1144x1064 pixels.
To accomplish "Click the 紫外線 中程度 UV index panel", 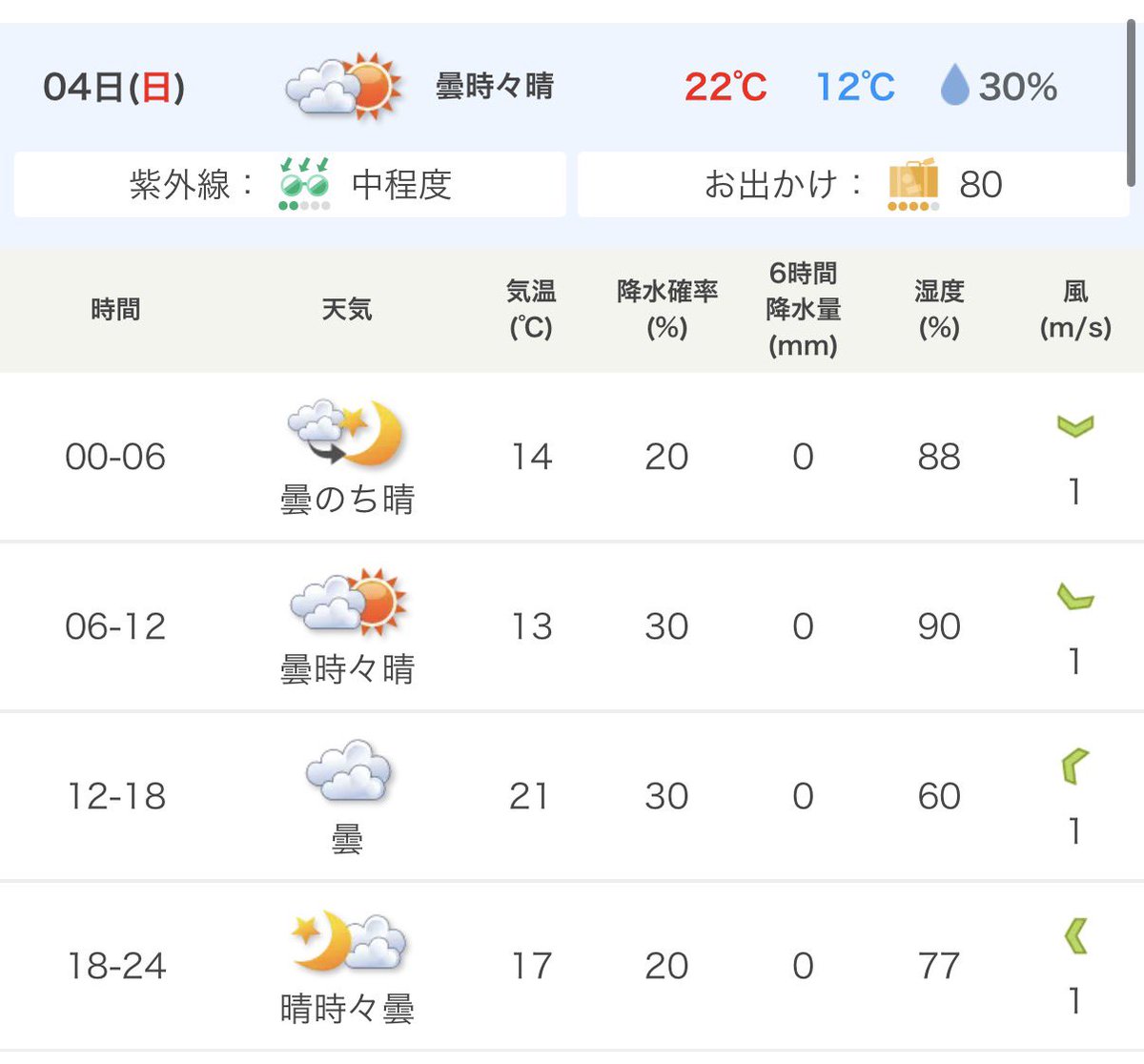I will coord(290,184).
